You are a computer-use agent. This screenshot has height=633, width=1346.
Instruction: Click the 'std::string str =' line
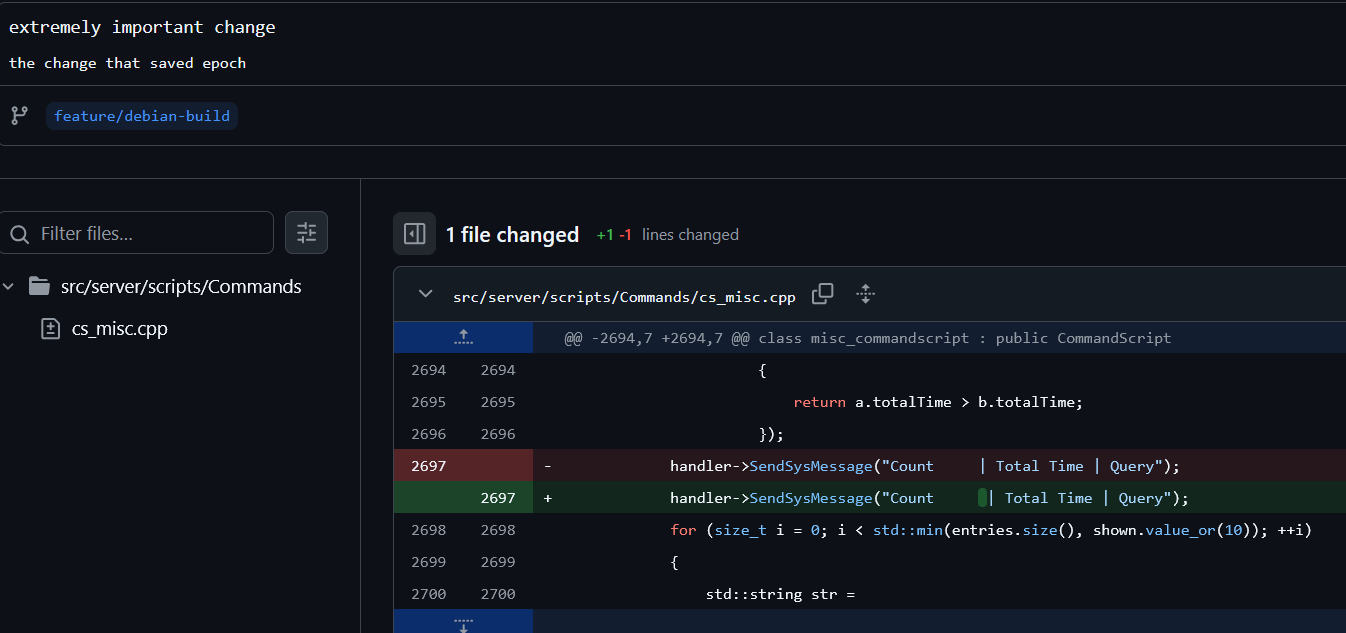(x=780, y=594)
